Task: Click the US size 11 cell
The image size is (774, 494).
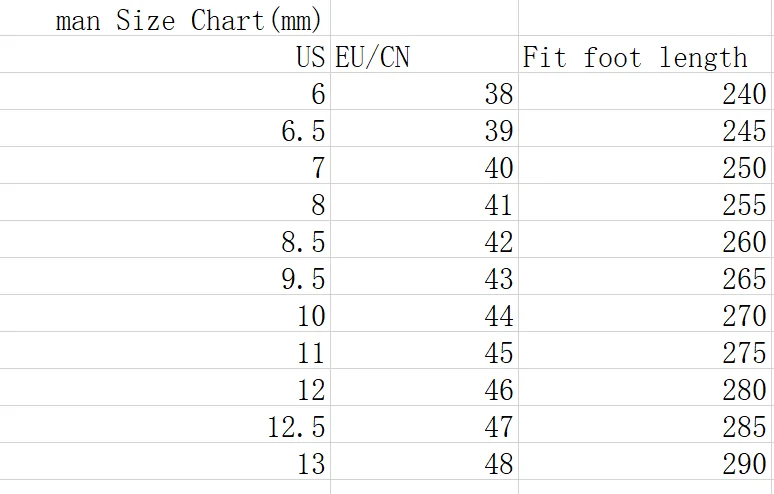Action: click(x=165, y=350)
